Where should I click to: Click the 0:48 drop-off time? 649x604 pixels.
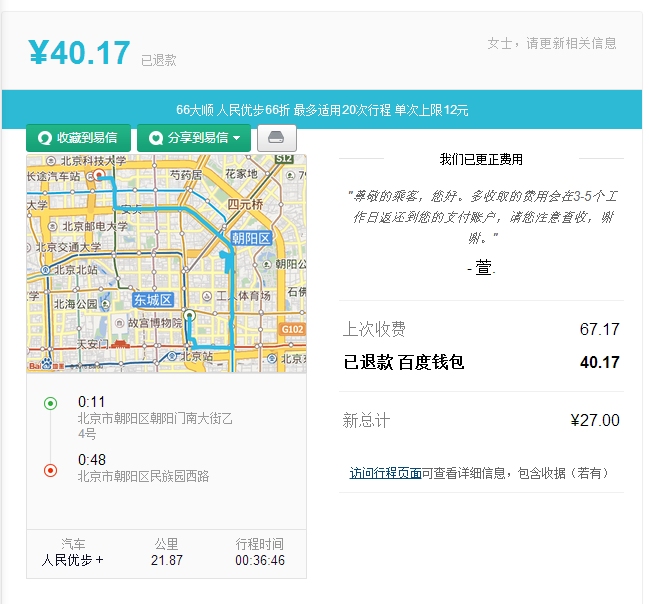coord(92,460)
